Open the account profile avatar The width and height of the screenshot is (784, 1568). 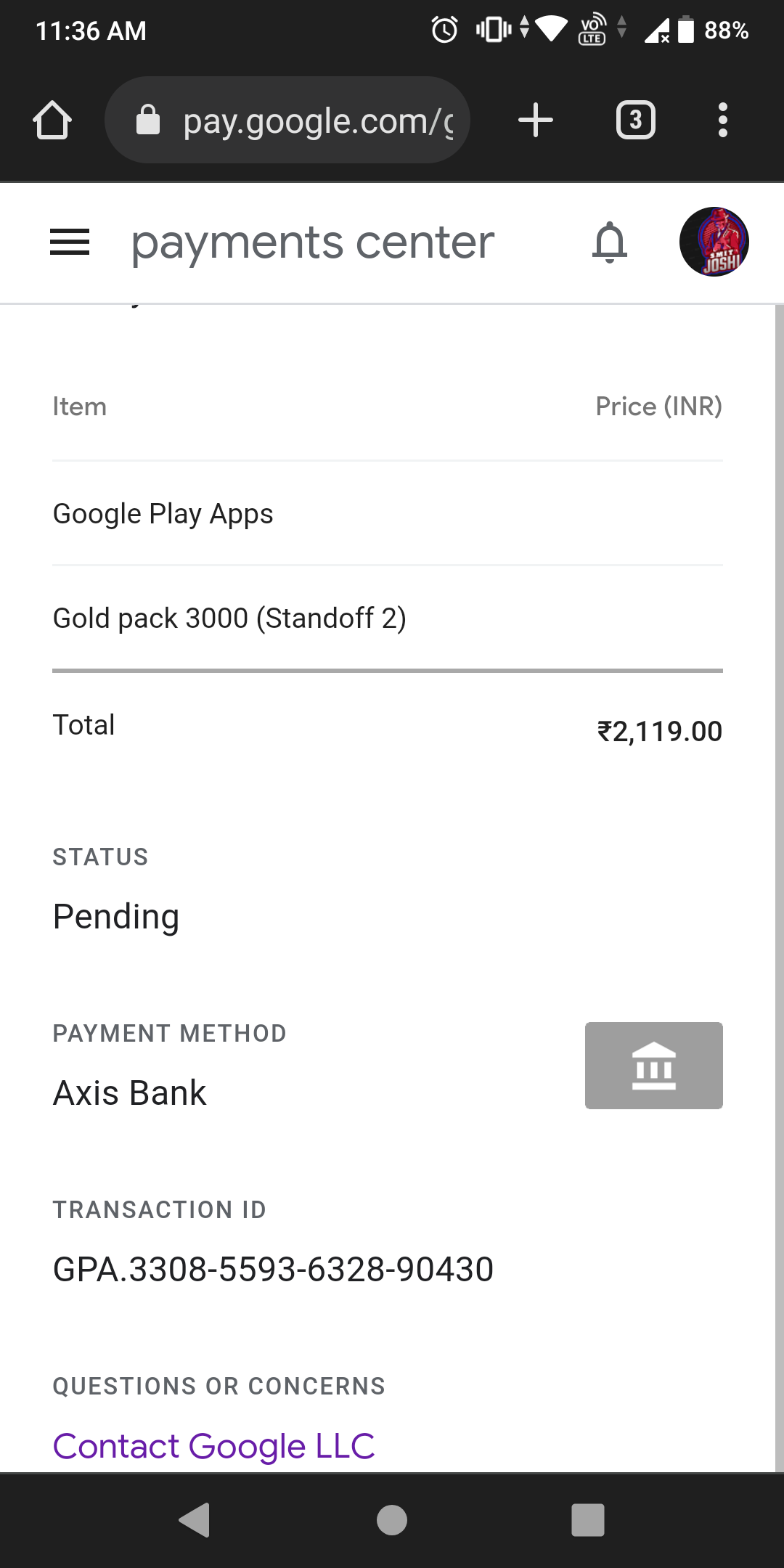click(714, 242)
